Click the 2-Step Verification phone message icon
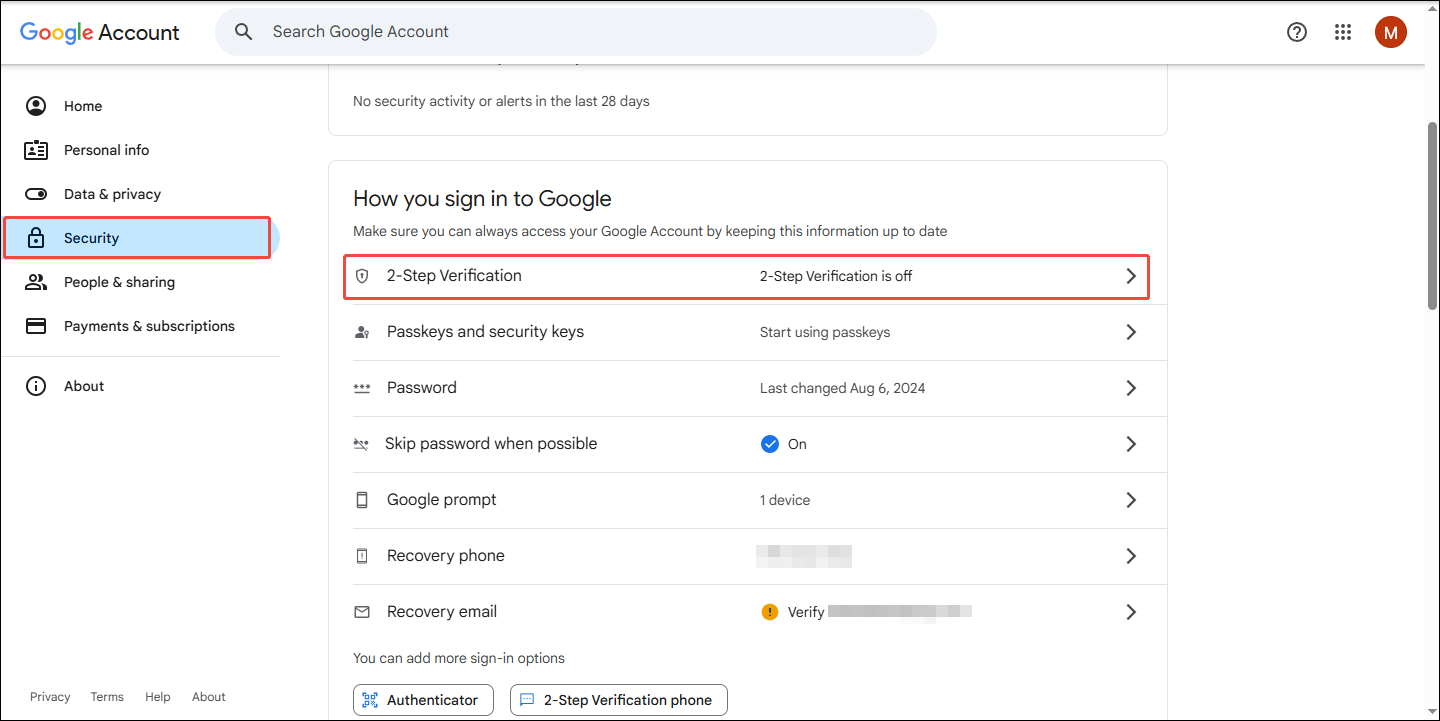Viewport: 1440px width, 721px height. pos(527,700)
